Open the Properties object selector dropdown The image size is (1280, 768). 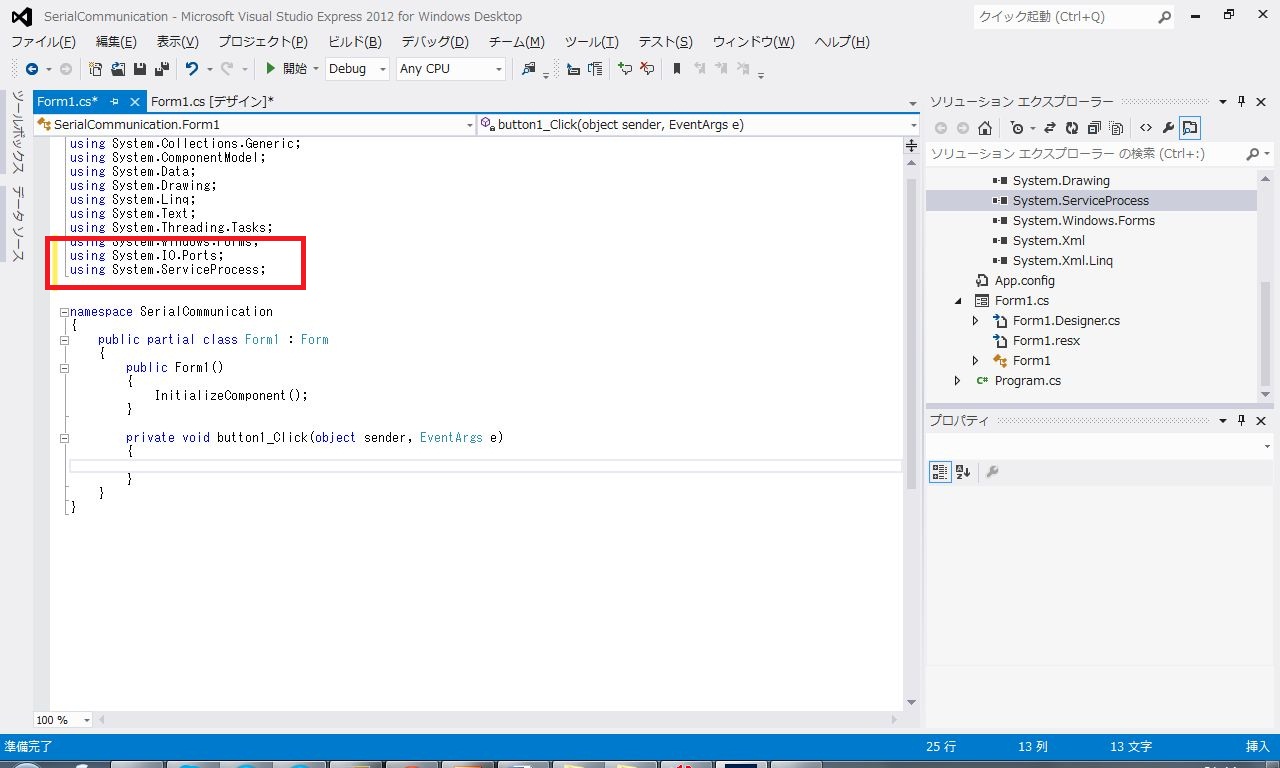tap(1267, 447)
